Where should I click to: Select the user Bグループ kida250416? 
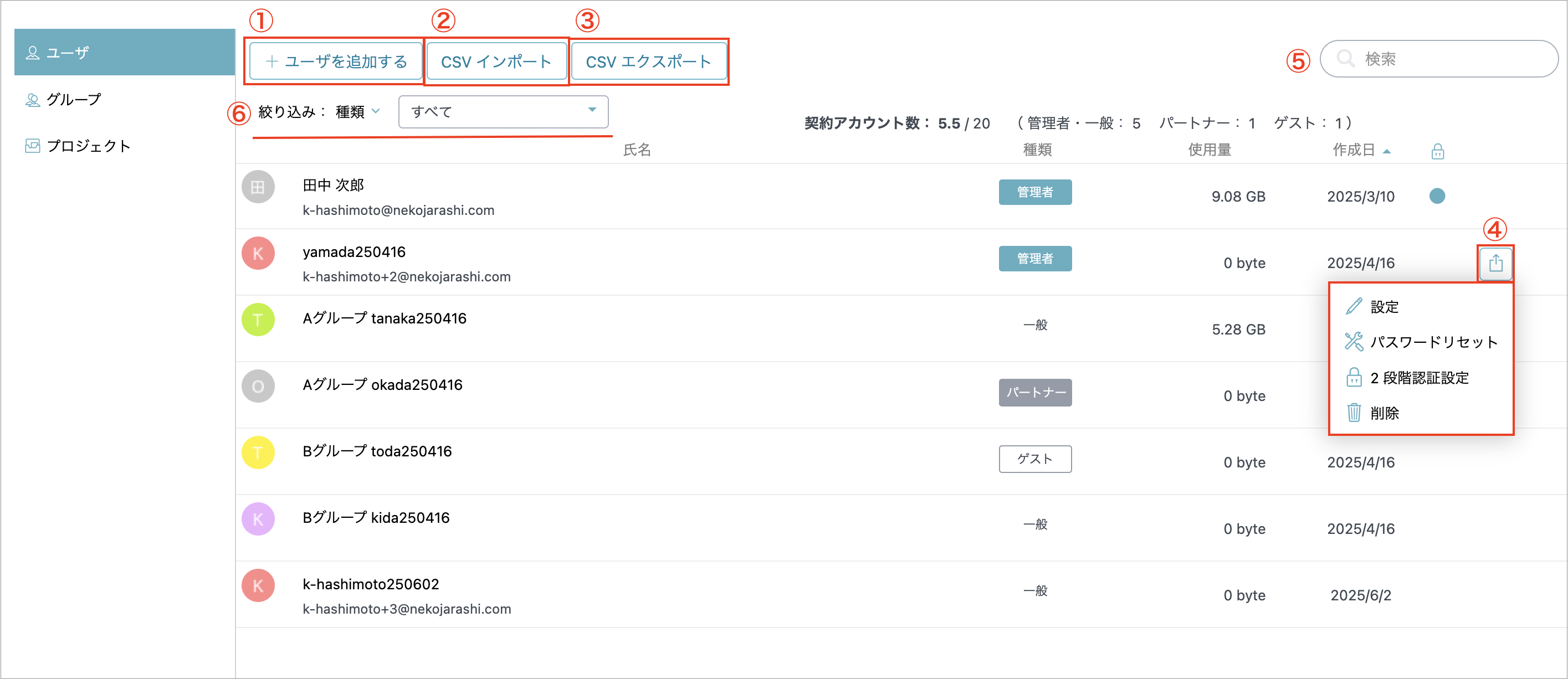376,517
